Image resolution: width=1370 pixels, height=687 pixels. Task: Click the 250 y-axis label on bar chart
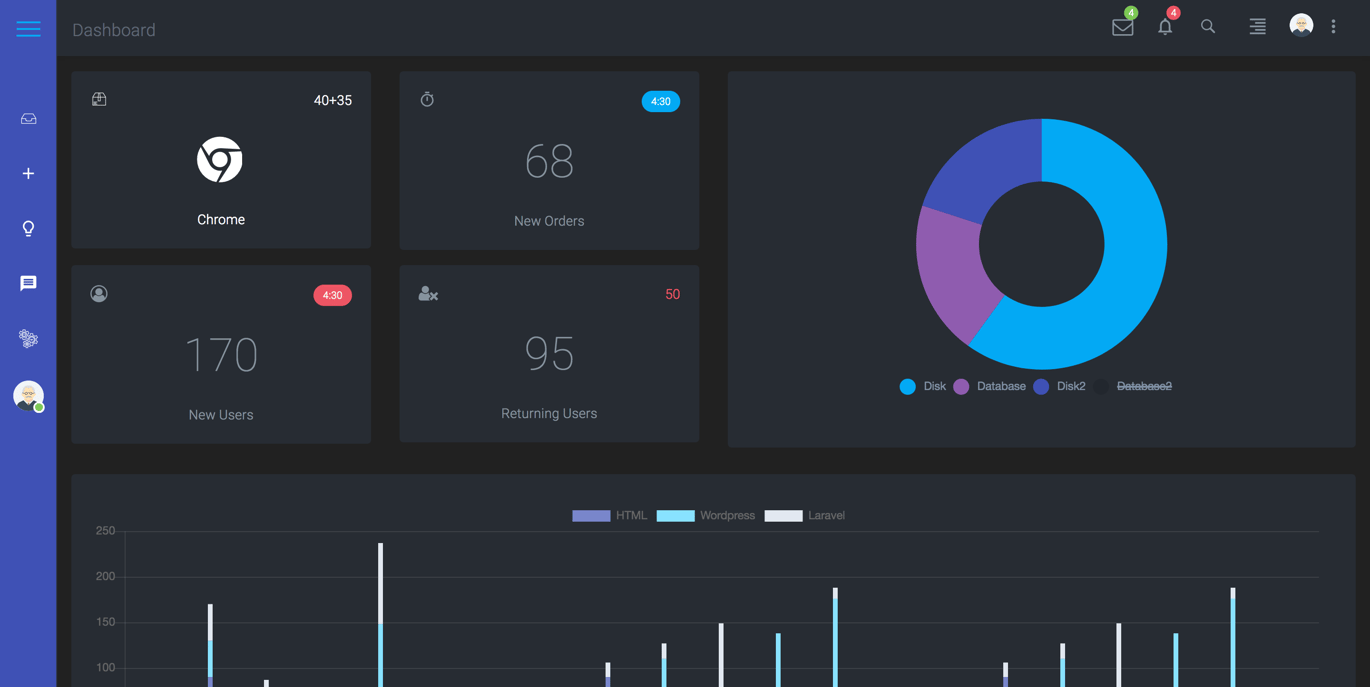tap(105, 531)
